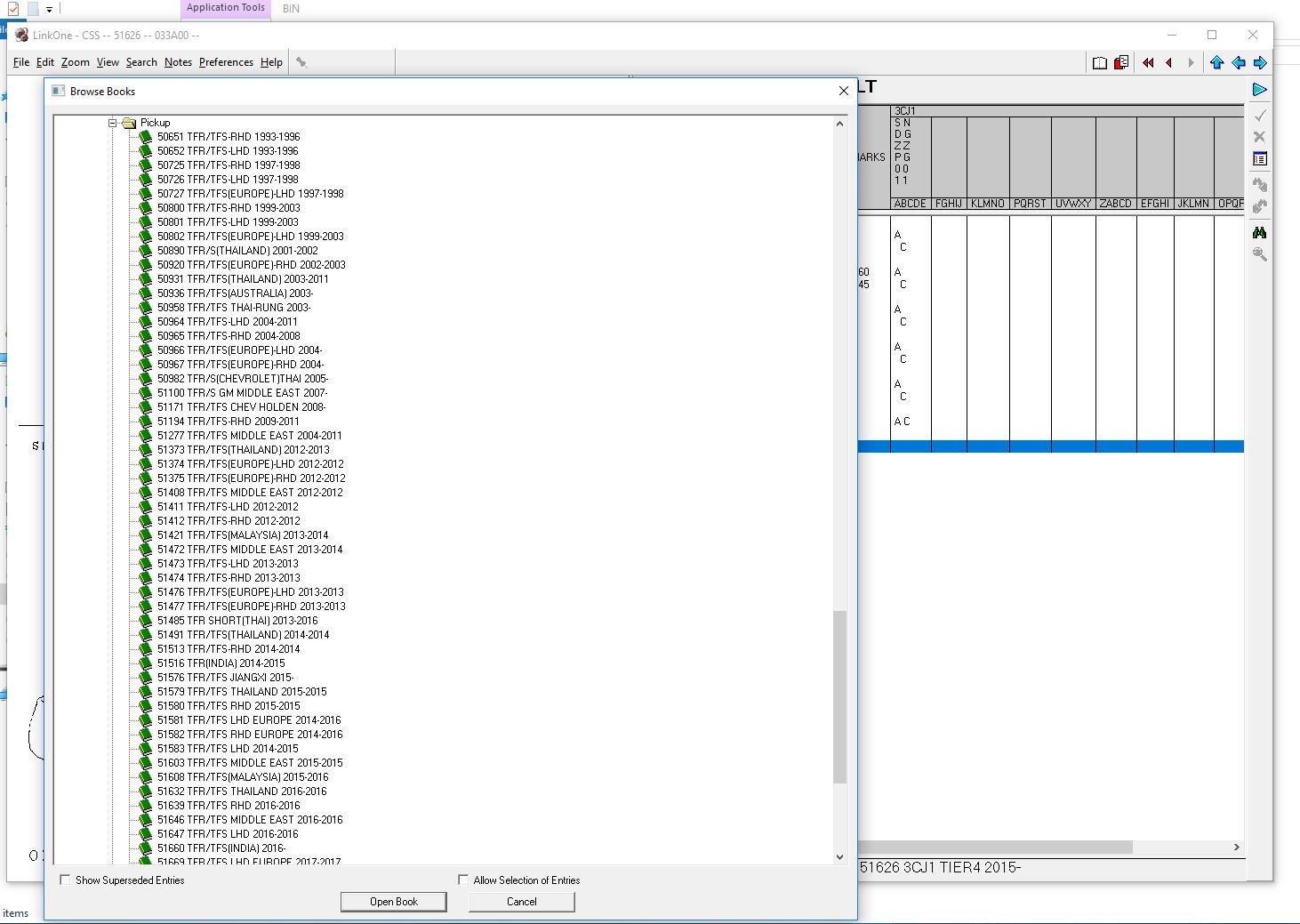Select book 51660 TFR/TFS(INDIA) 2016-
1300x924 pixels.
tap(221, 848)
